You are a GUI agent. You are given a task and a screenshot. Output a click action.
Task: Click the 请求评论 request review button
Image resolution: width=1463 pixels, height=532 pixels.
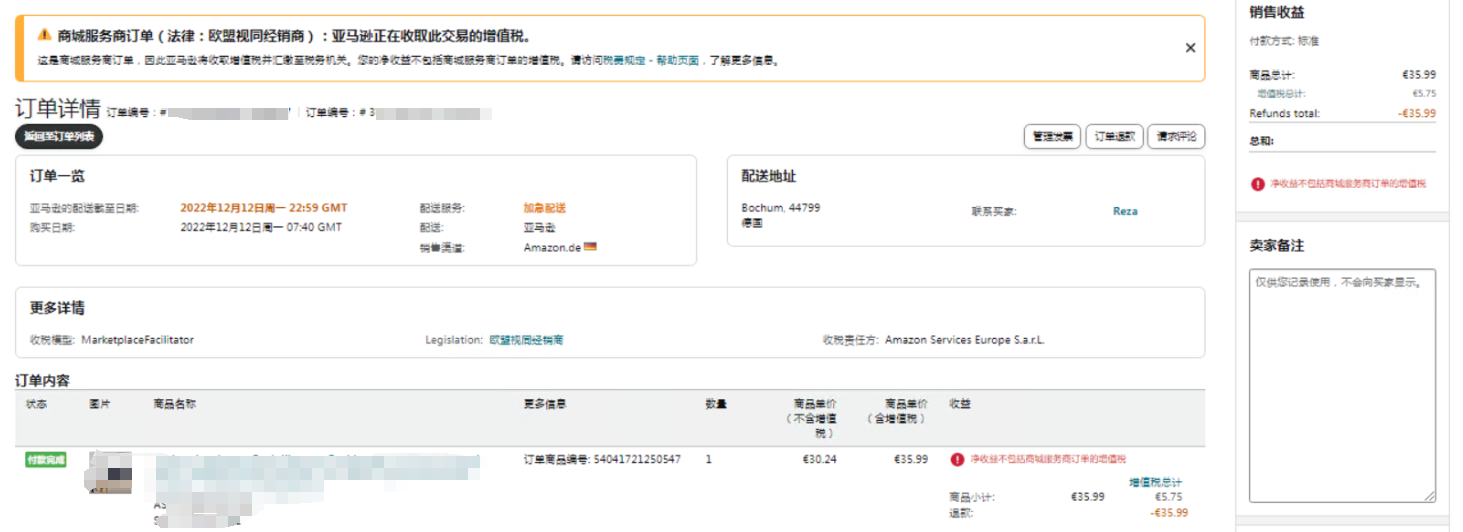click(x=1176, y=137)
